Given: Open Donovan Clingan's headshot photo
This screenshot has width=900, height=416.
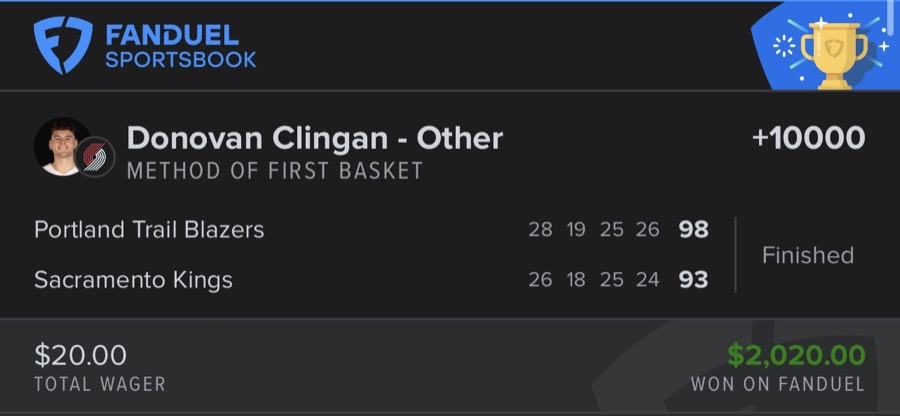Looking at the screenshot, I should [60, 145].
